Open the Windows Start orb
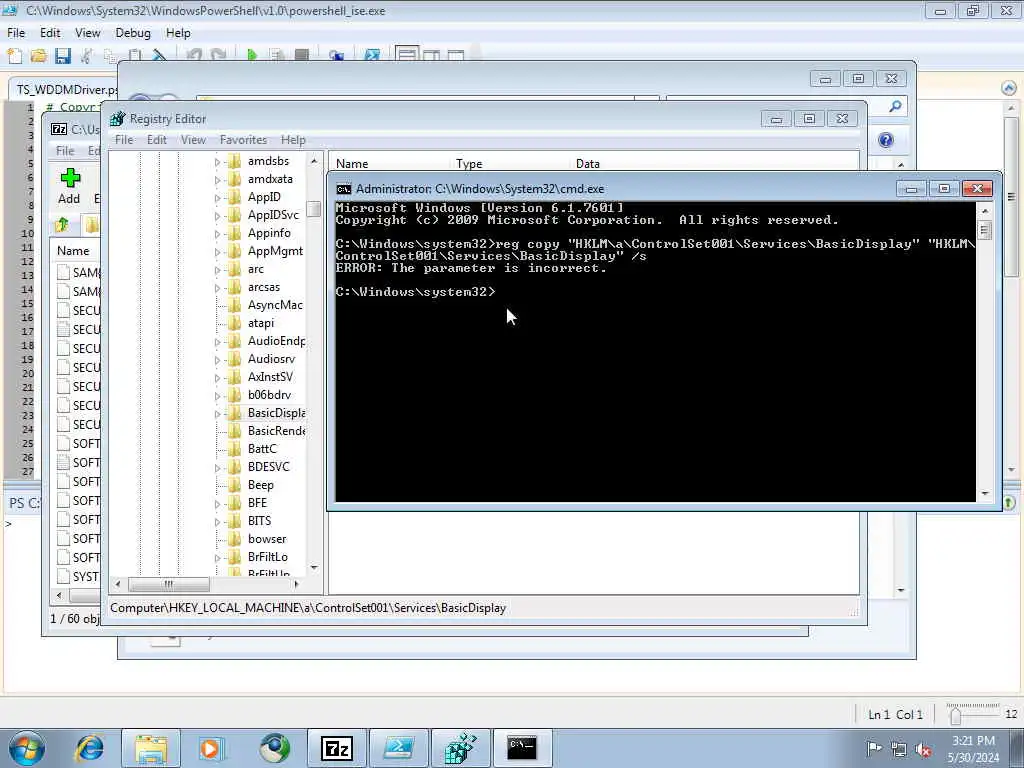 tap(27, 748)
